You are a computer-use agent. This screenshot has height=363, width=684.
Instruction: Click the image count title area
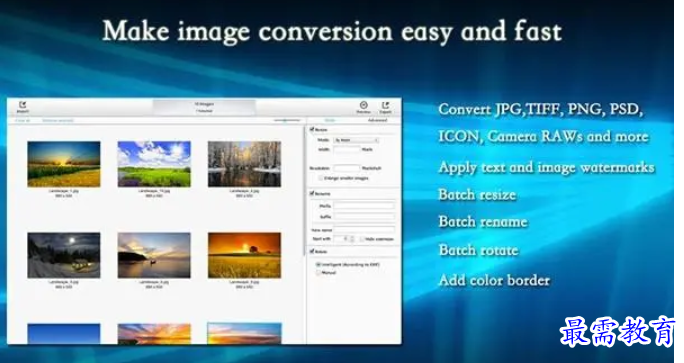point(204,107)
